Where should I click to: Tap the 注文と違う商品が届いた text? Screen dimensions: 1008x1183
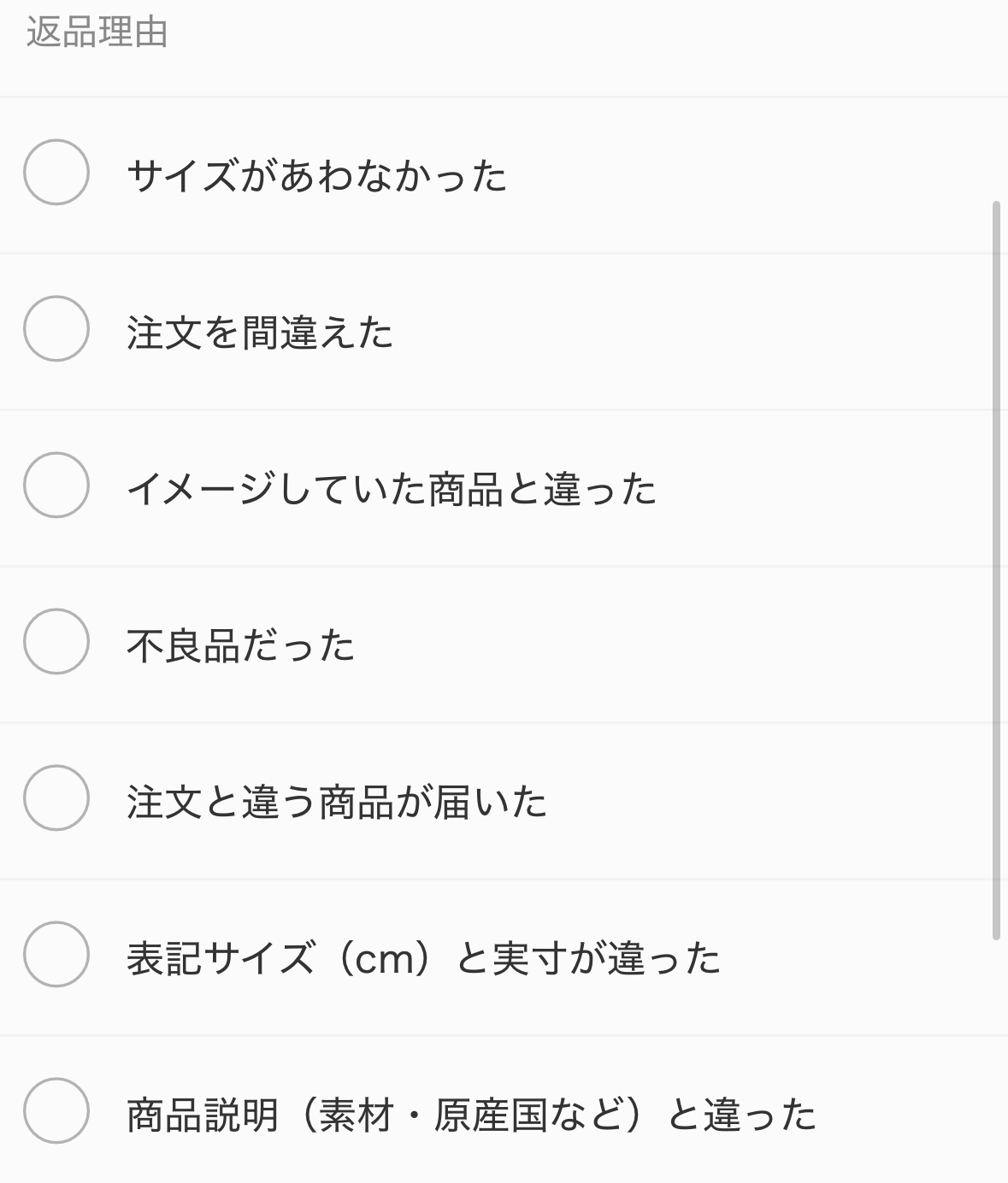tap(337, 802)
